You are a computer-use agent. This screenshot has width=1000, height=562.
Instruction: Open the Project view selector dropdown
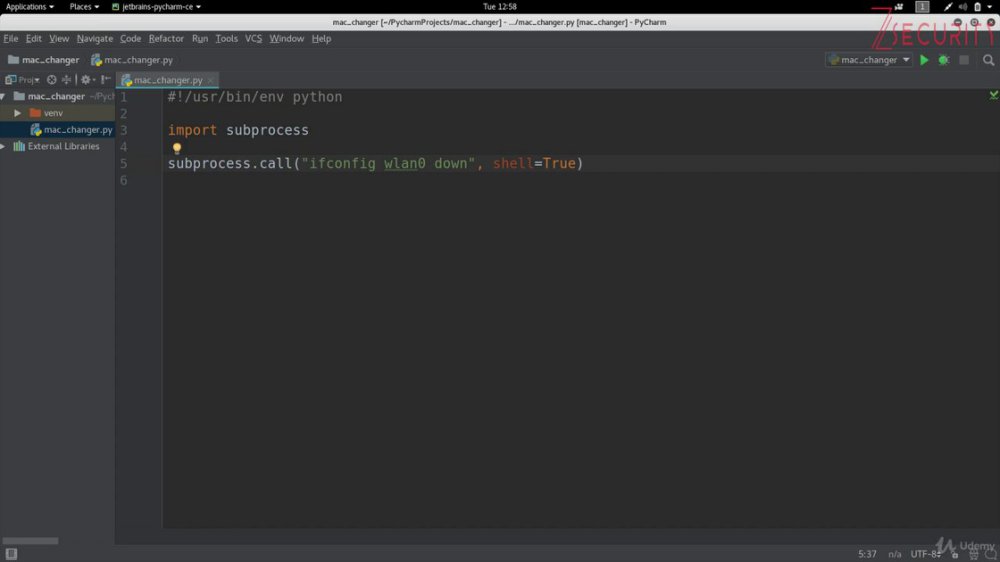(23, 80)
